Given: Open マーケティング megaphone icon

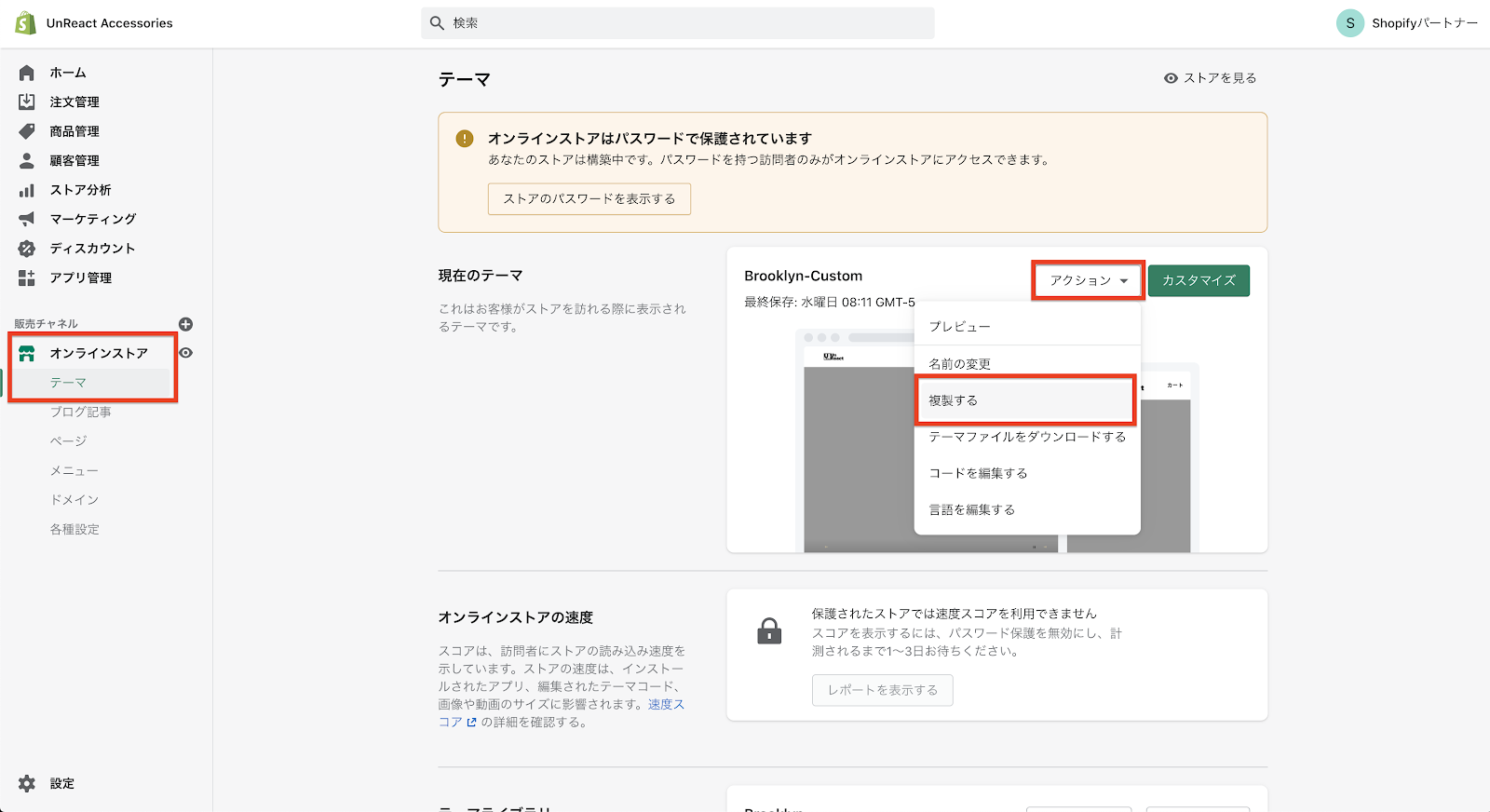Looking at the screenshot, I should (x=27, y=219).
